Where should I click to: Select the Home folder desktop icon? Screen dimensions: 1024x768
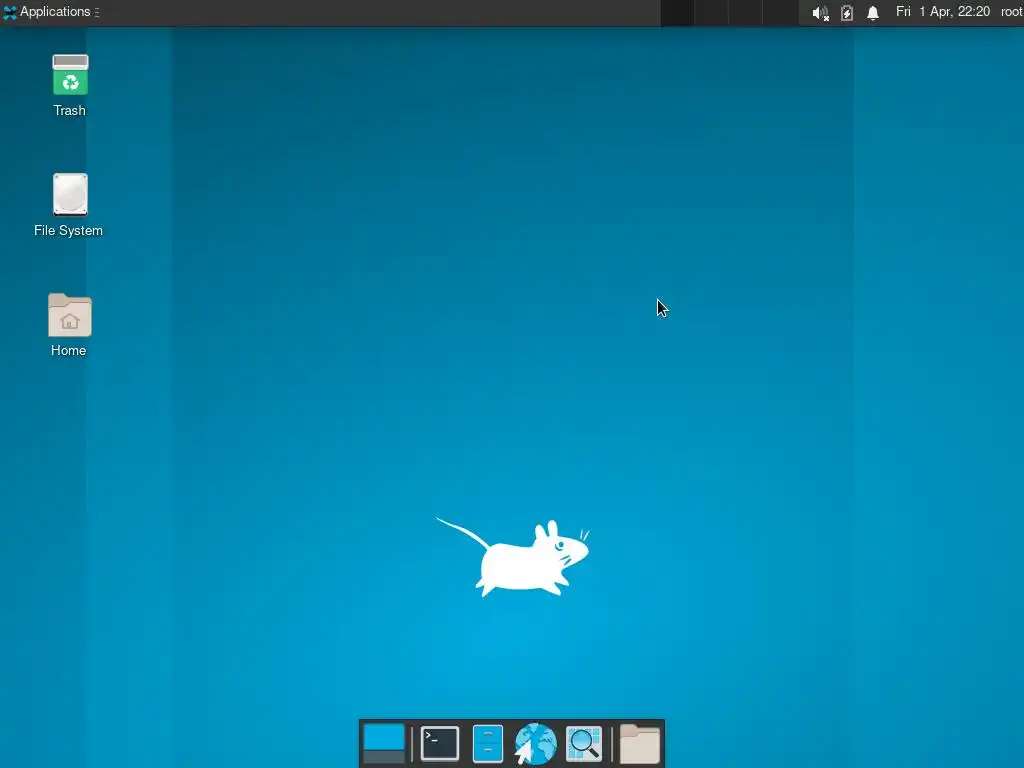(70, 315)
